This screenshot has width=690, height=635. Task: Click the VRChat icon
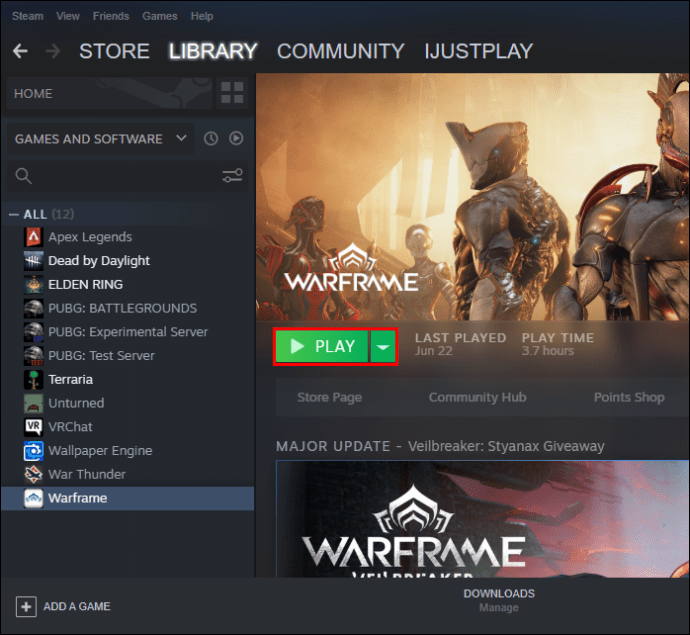pyautogui.click(x=33, y=427)
